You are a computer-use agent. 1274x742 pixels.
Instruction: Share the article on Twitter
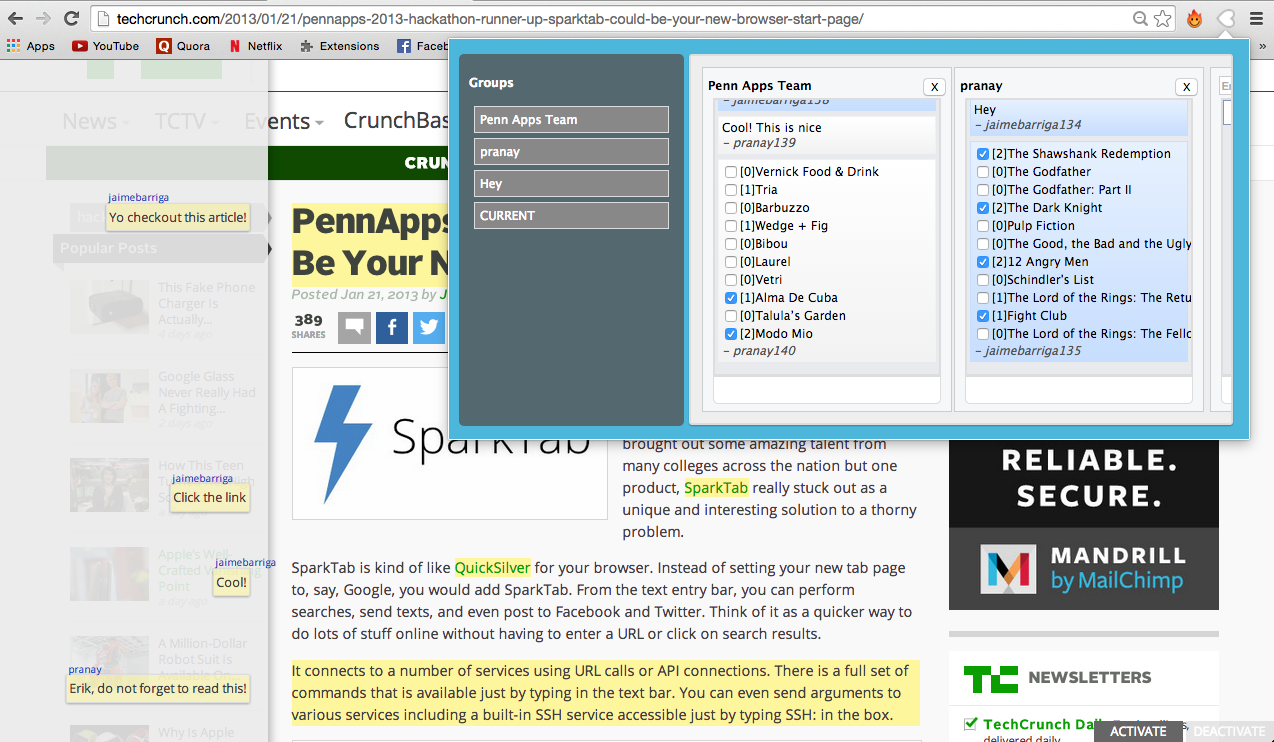(428, 328)
